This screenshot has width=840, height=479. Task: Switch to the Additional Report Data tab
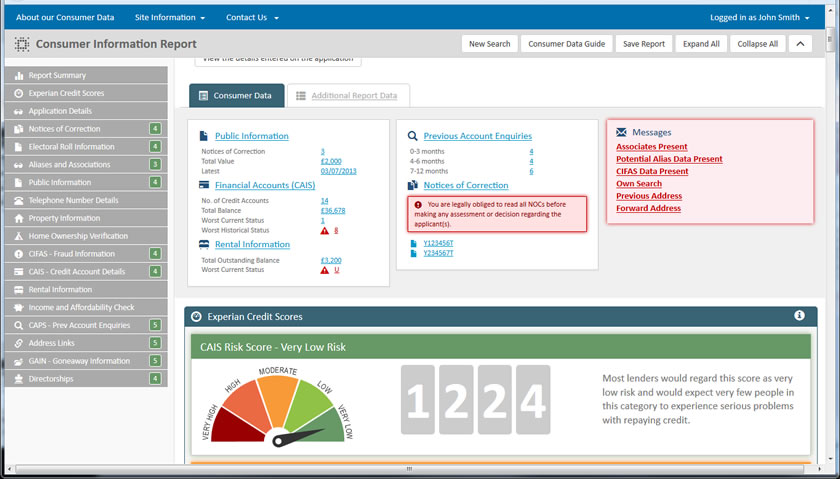point(349,95)
